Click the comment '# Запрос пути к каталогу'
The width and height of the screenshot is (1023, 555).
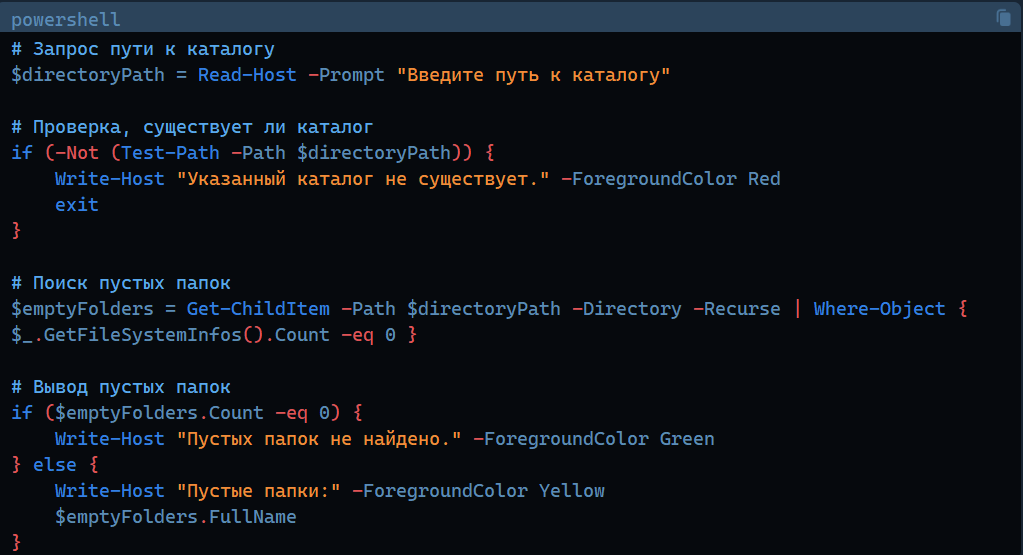pyautogui.click(x=143, y=49)
